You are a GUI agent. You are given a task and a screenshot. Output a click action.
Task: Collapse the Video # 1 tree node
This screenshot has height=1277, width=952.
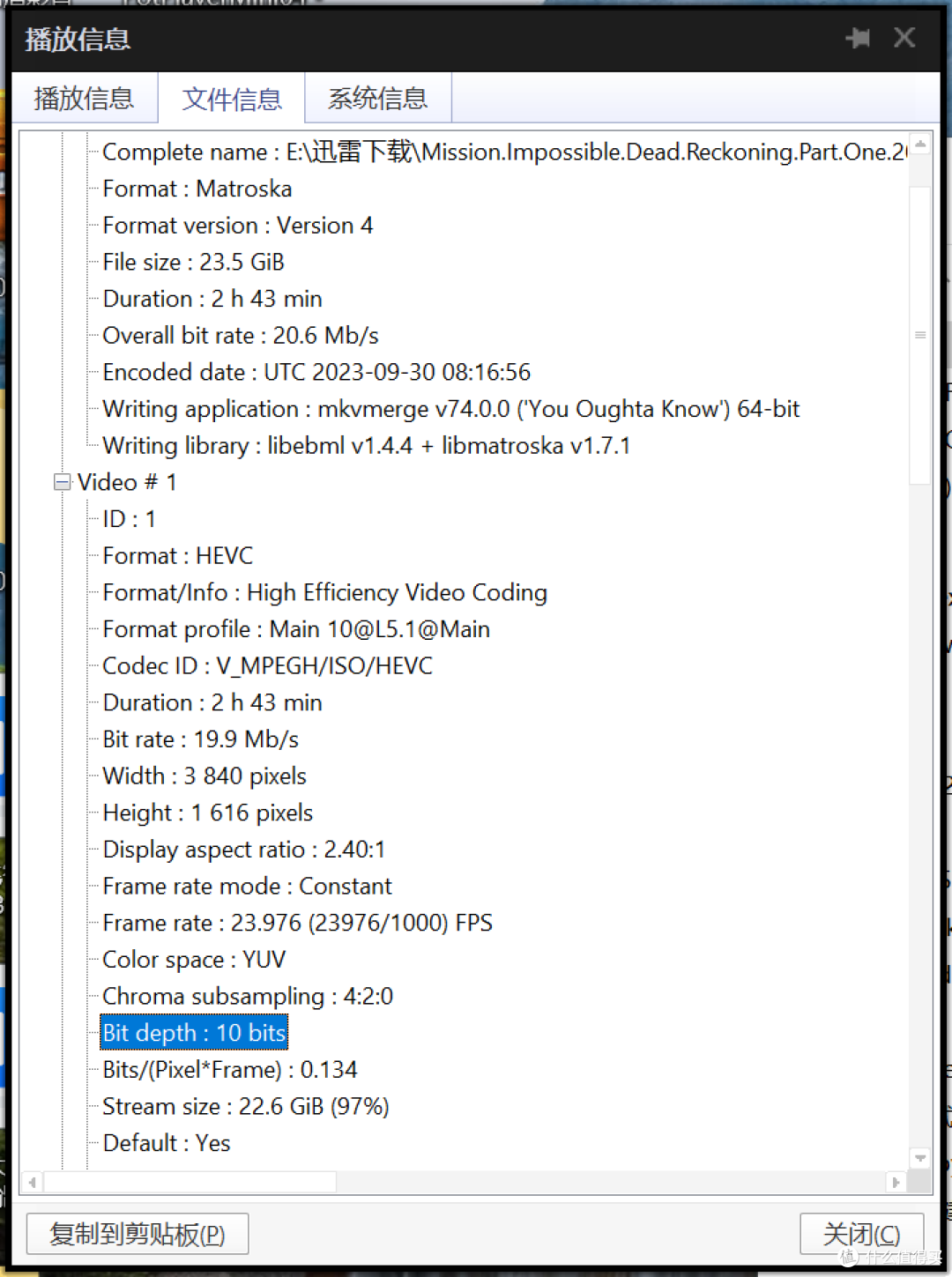62,482
